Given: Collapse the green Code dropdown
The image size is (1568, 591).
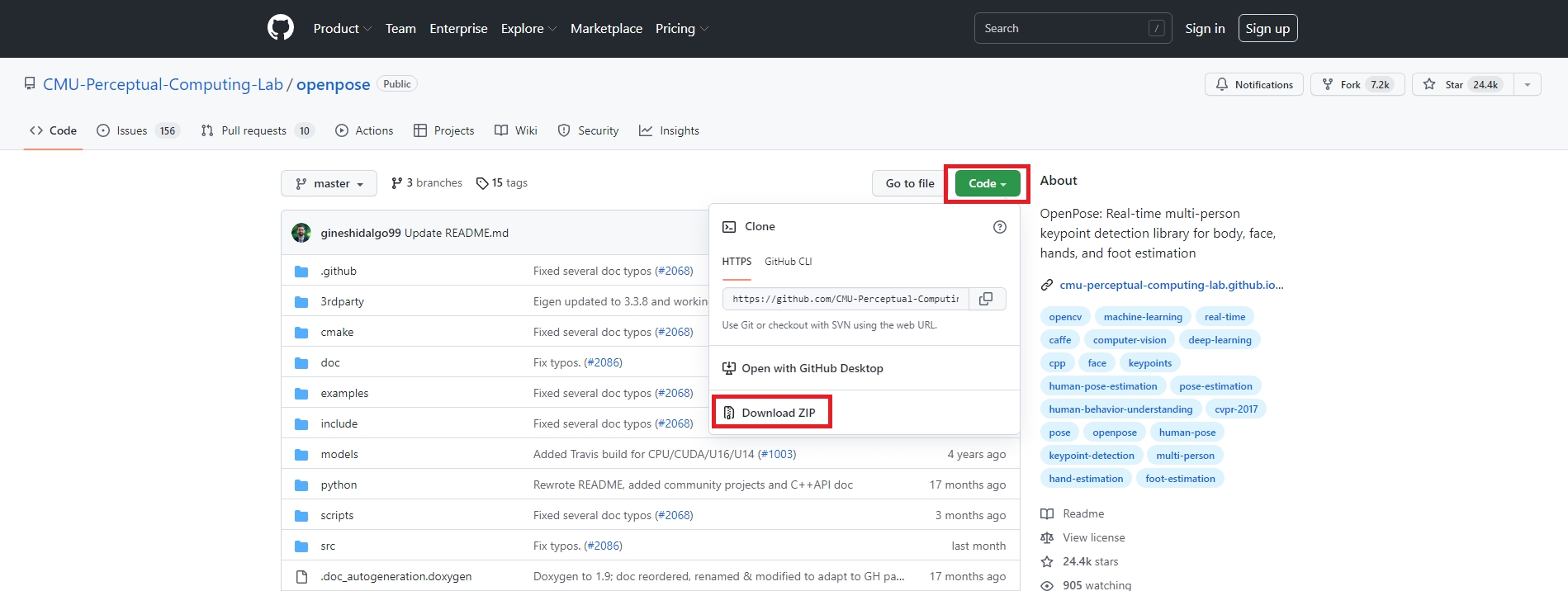Looking at the screenshot, I should 987,183.
